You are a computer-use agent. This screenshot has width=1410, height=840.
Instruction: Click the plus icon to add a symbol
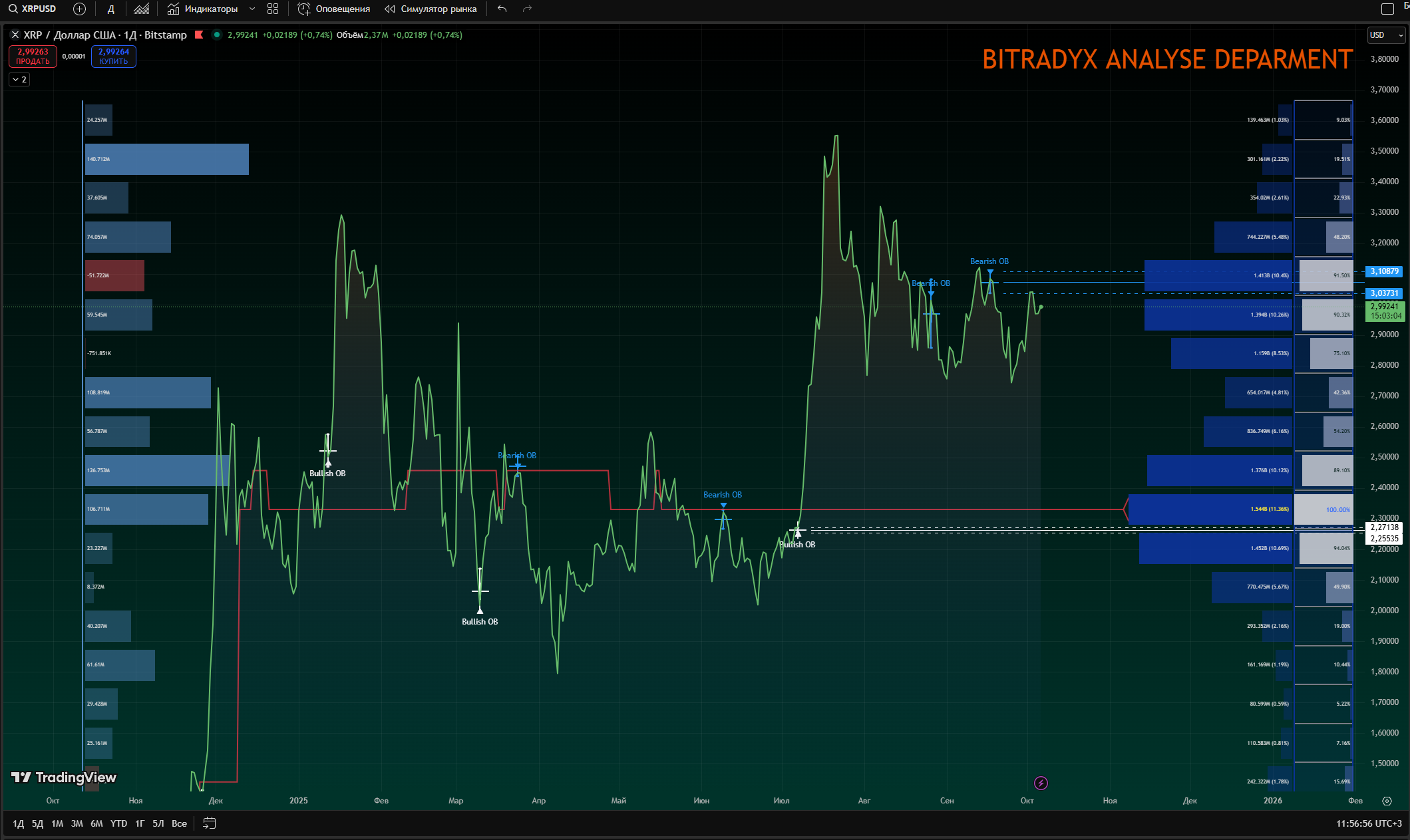[79, 9]
